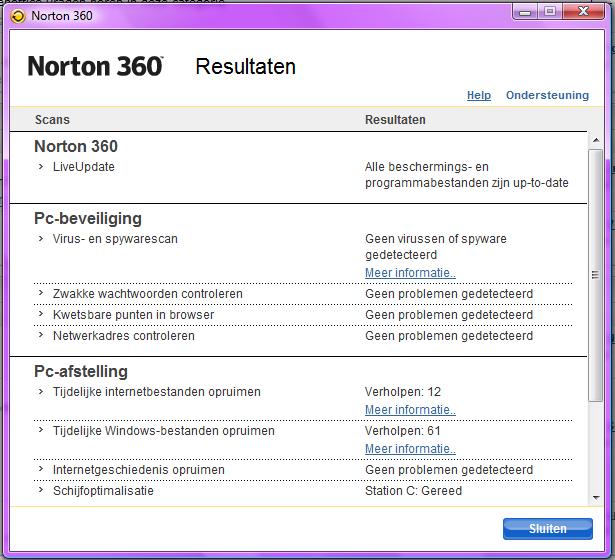Click the Station C: Gereed result
Image resolution: width=615 pixels, height=560 pixels.
[413, 491]
